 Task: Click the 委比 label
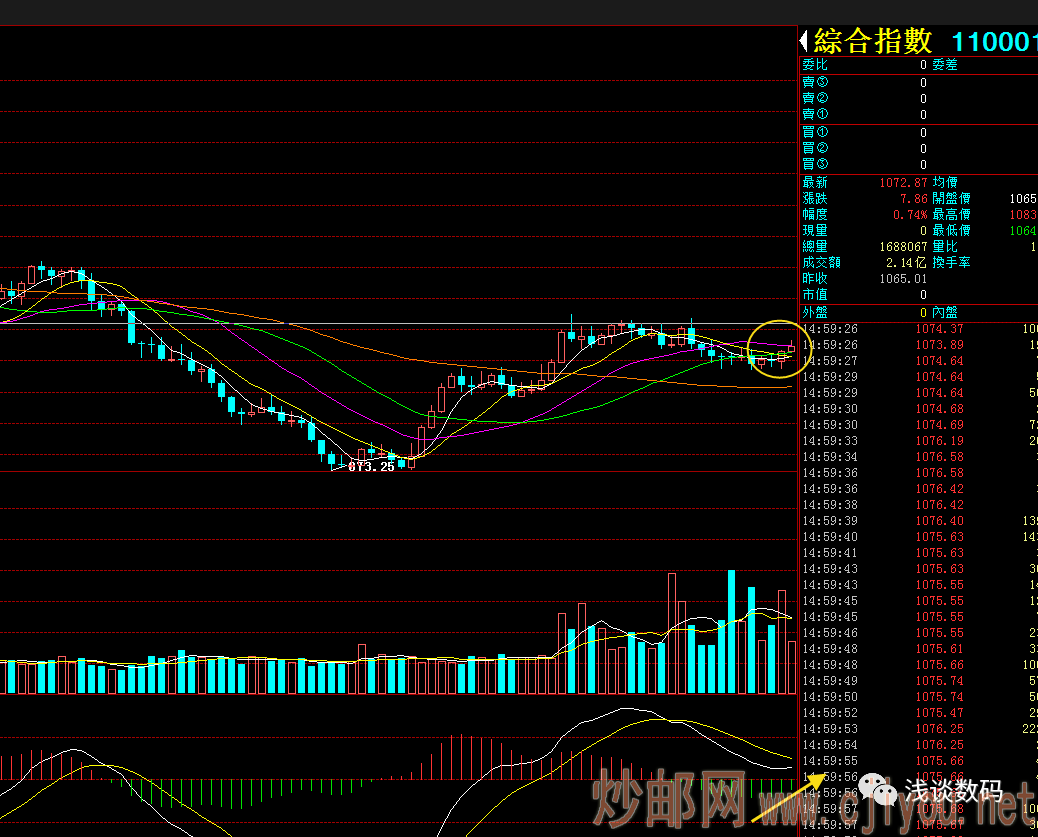(815, 65)
